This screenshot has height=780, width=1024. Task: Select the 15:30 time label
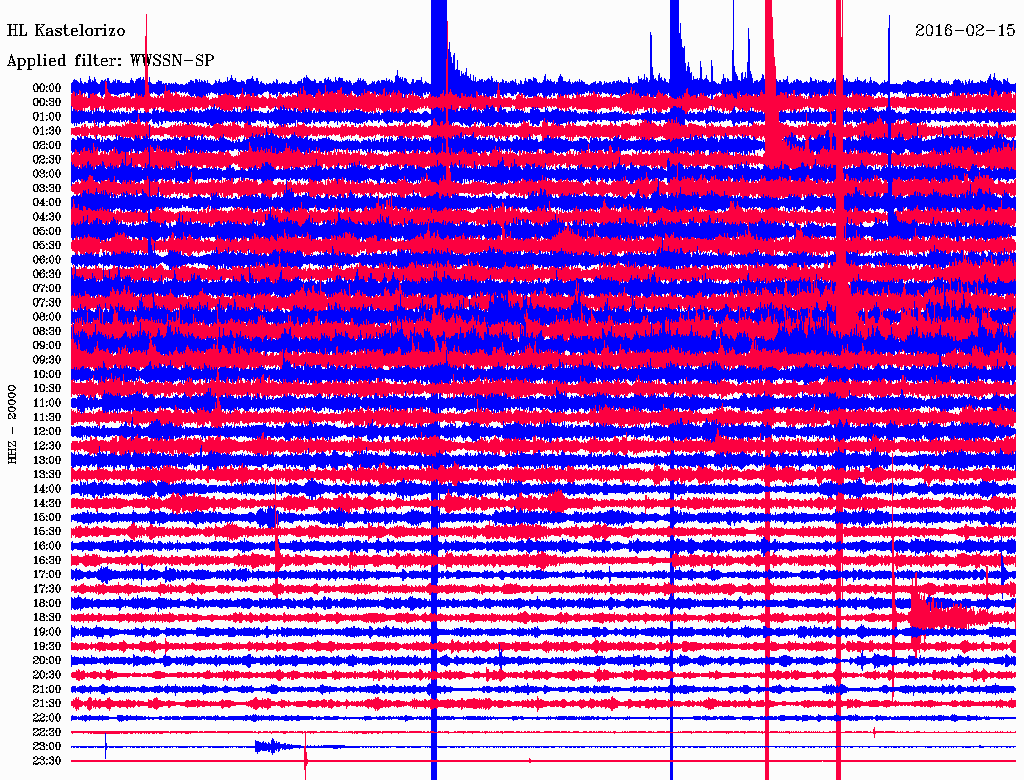47,532
